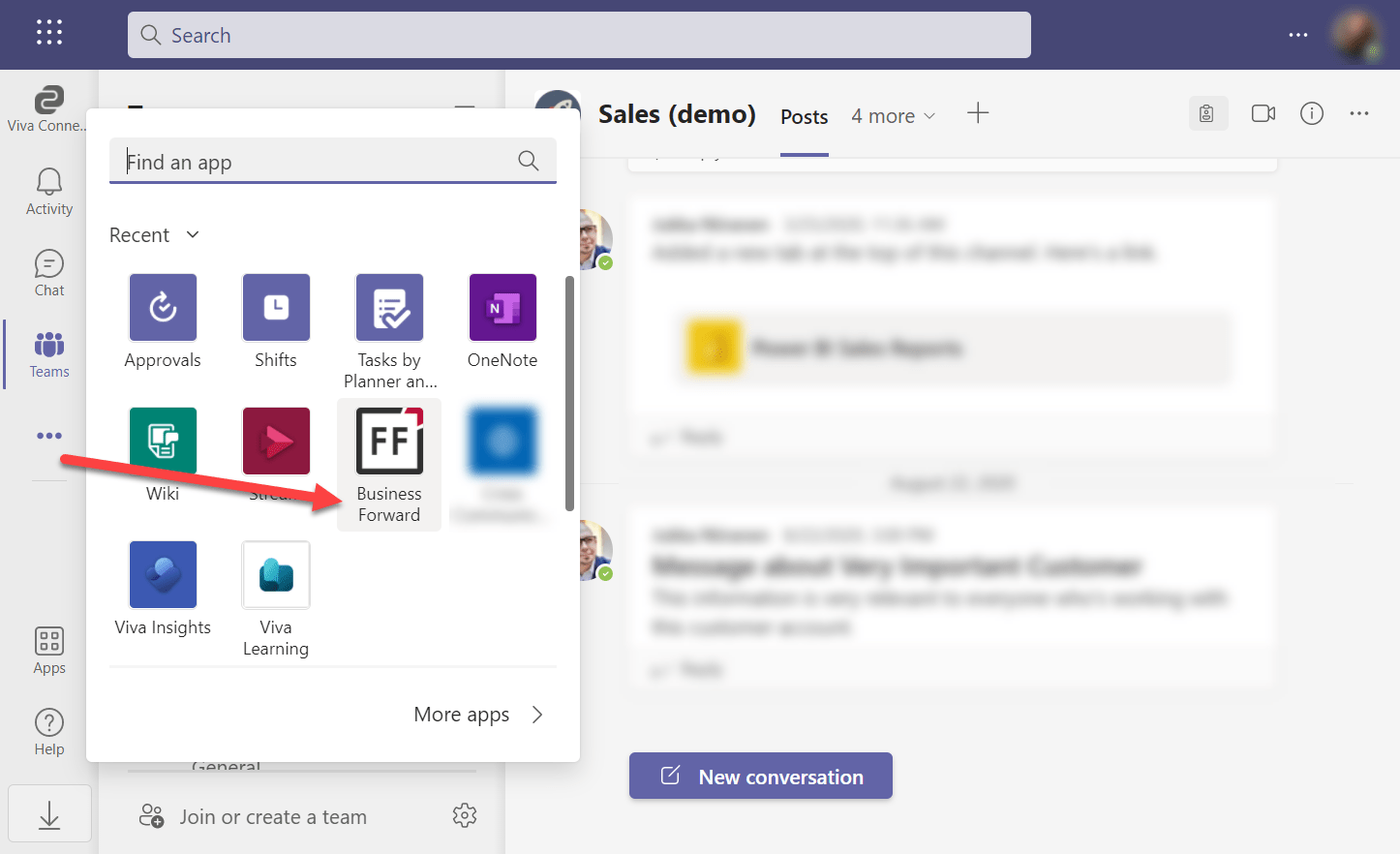Type in the Find an app field
The height and width of the screenshot is (854, 1400).
pos(320,161)
